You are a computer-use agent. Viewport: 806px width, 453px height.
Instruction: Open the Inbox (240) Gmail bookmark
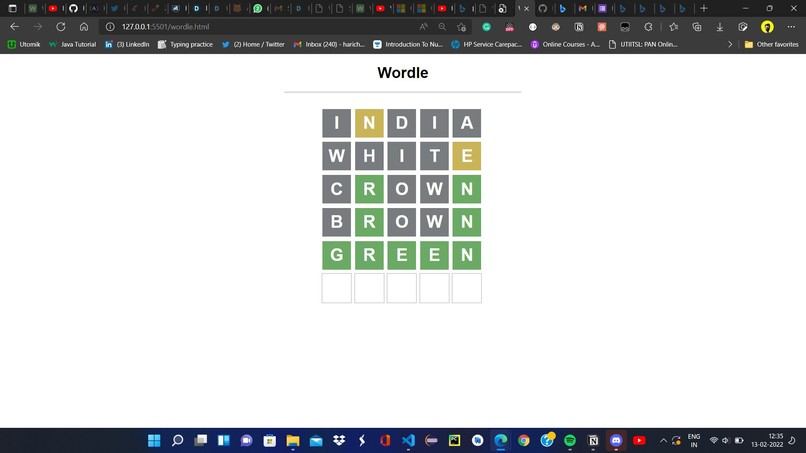coord(329,44)
